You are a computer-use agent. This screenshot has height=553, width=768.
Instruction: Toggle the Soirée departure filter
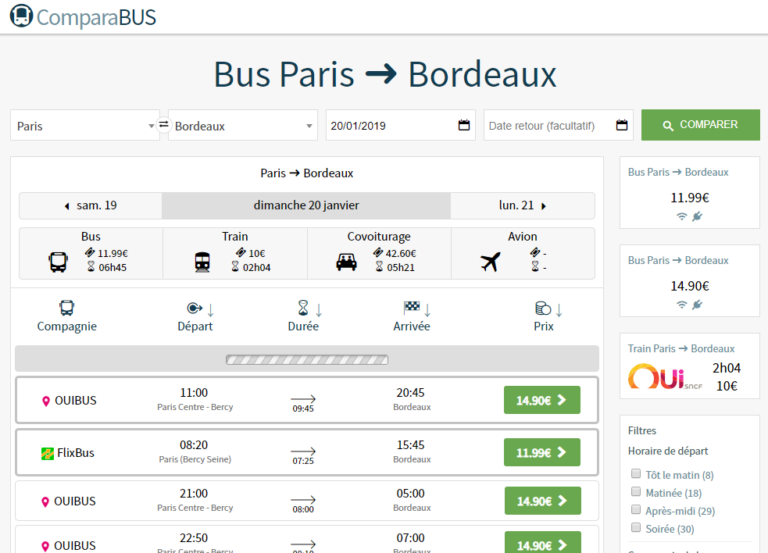coord(636,528)
